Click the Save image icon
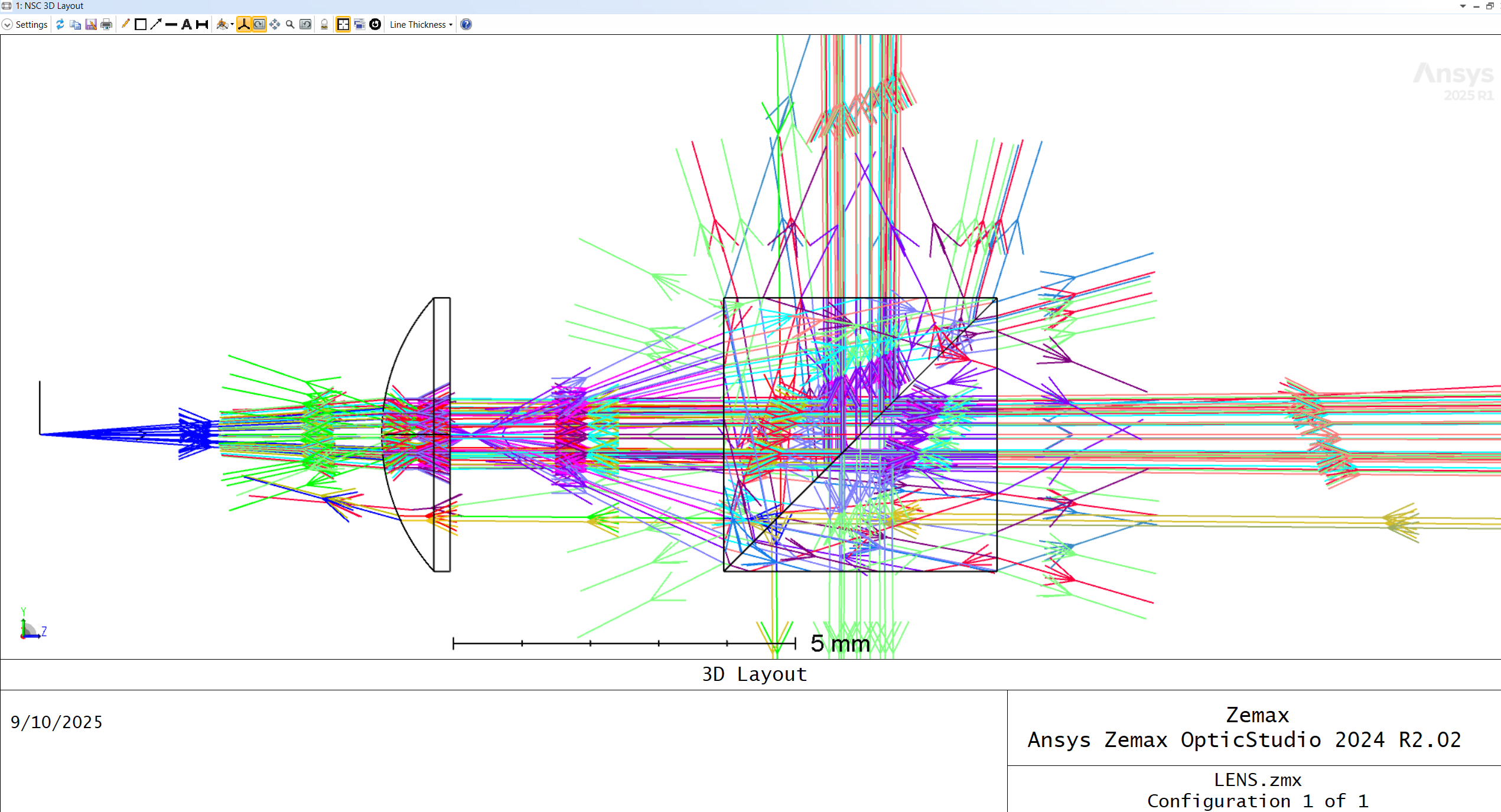Screen dimensions: 1501x812 90,25
